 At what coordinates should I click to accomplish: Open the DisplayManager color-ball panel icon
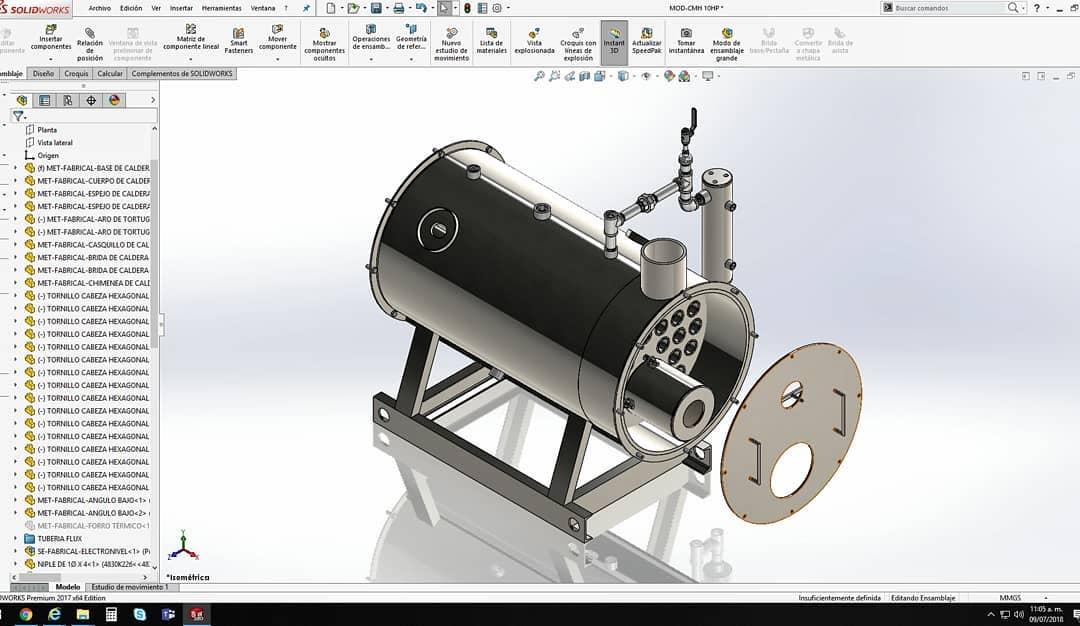coord(114,101)
